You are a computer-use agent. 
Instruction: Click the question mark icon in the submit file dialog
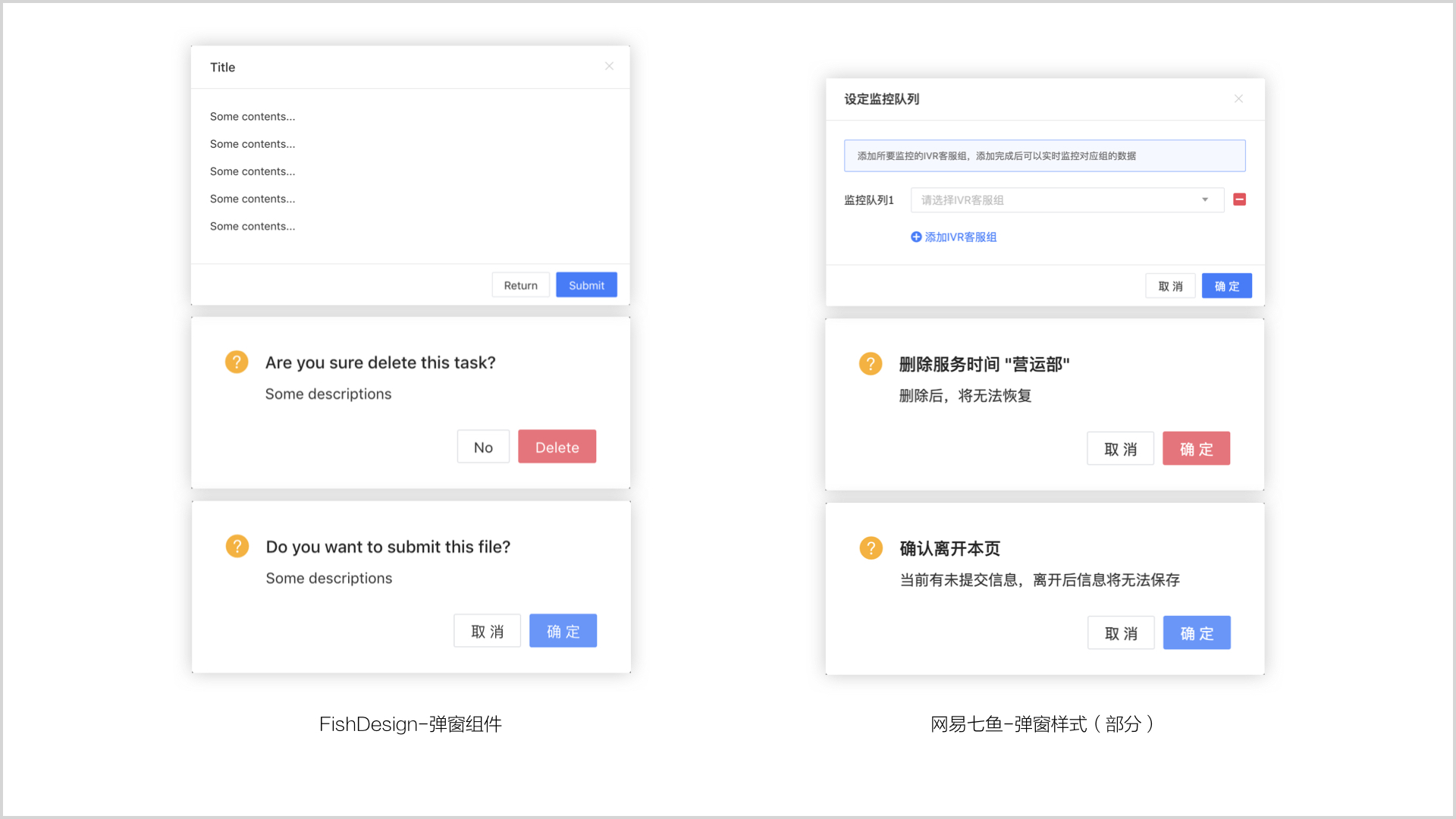coord(237,546)
